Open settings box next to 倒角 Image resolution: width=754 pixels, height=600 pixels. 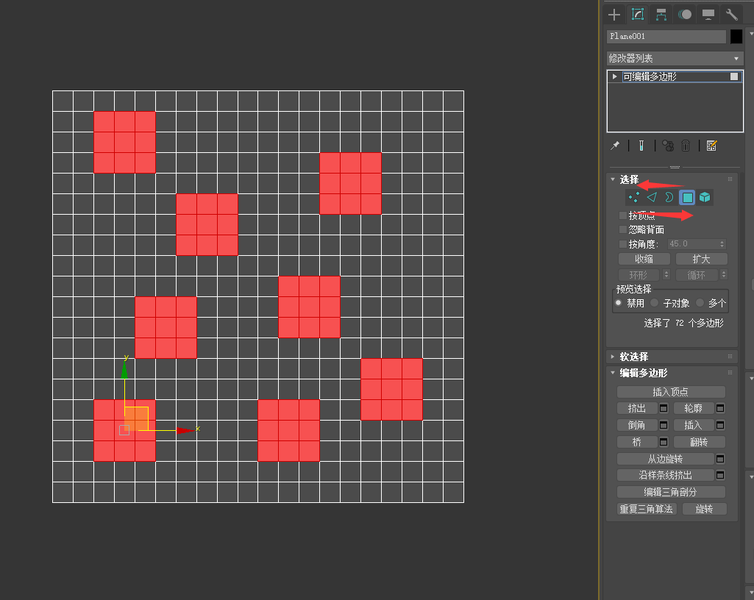pos(664,425)
